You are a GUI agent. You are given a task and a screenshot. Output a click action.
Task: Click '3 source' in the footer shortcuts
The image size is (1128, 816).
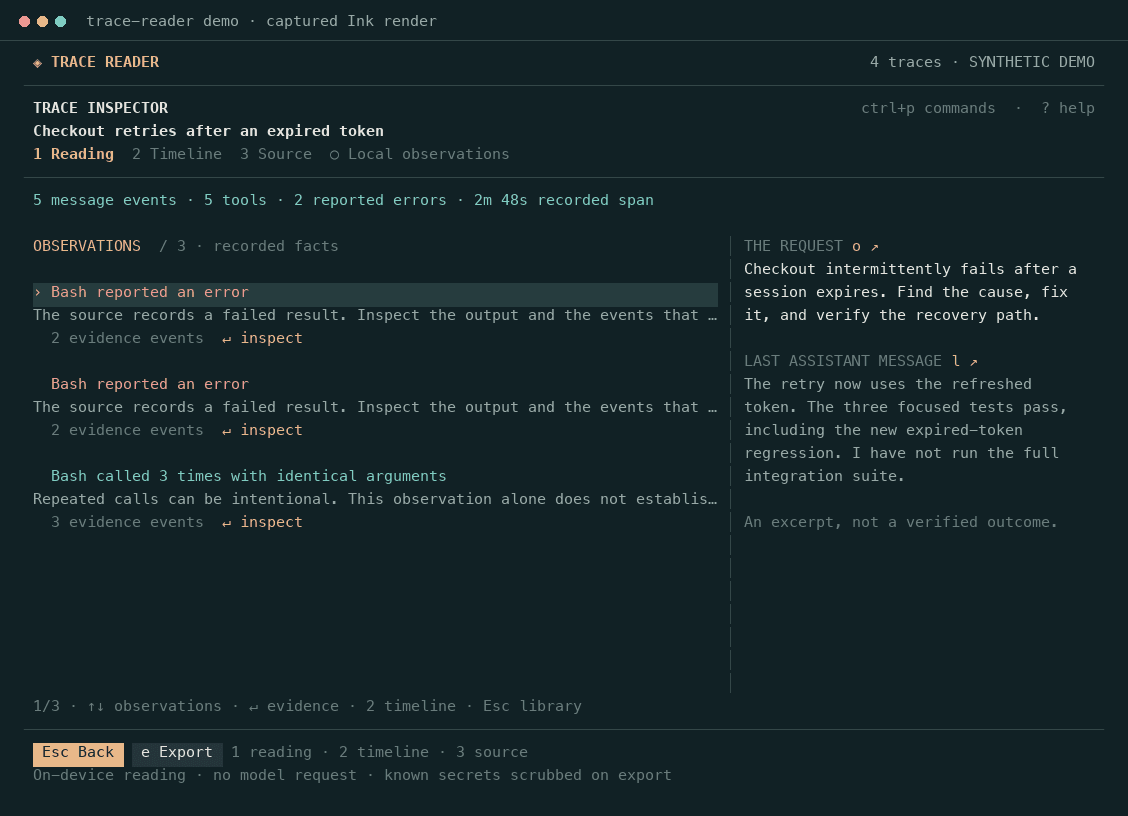[x=492, y=753]
